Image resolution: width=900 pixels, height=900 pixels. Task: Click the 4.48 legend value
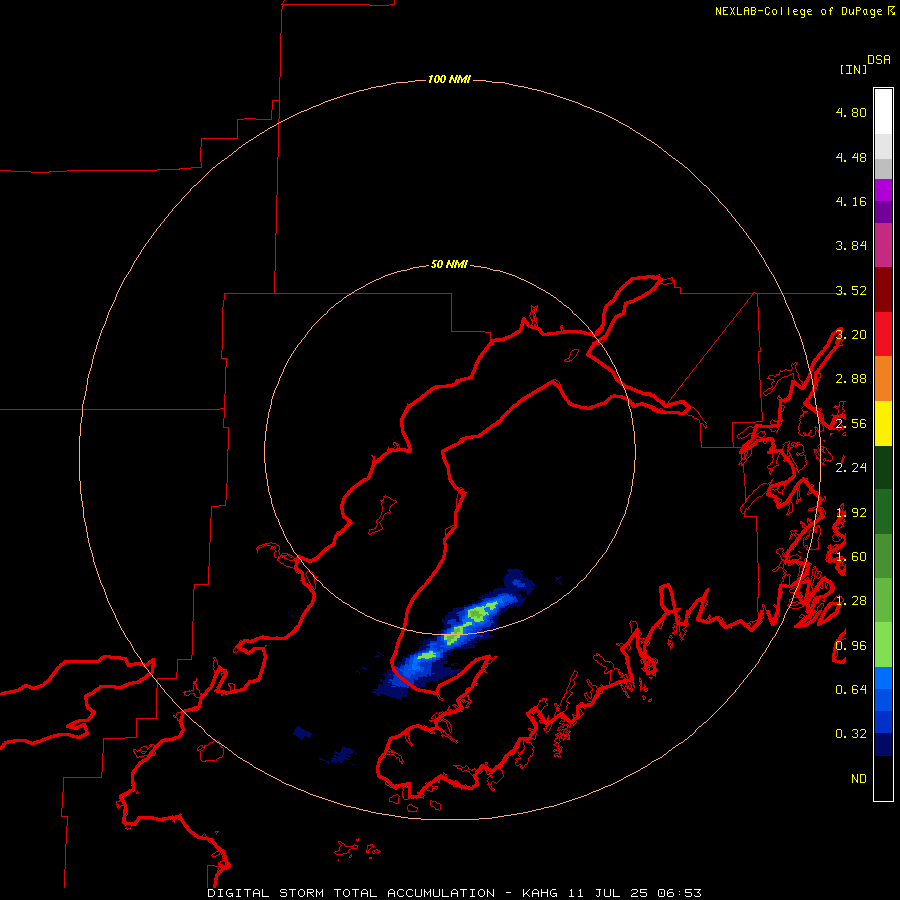point(851,157)
